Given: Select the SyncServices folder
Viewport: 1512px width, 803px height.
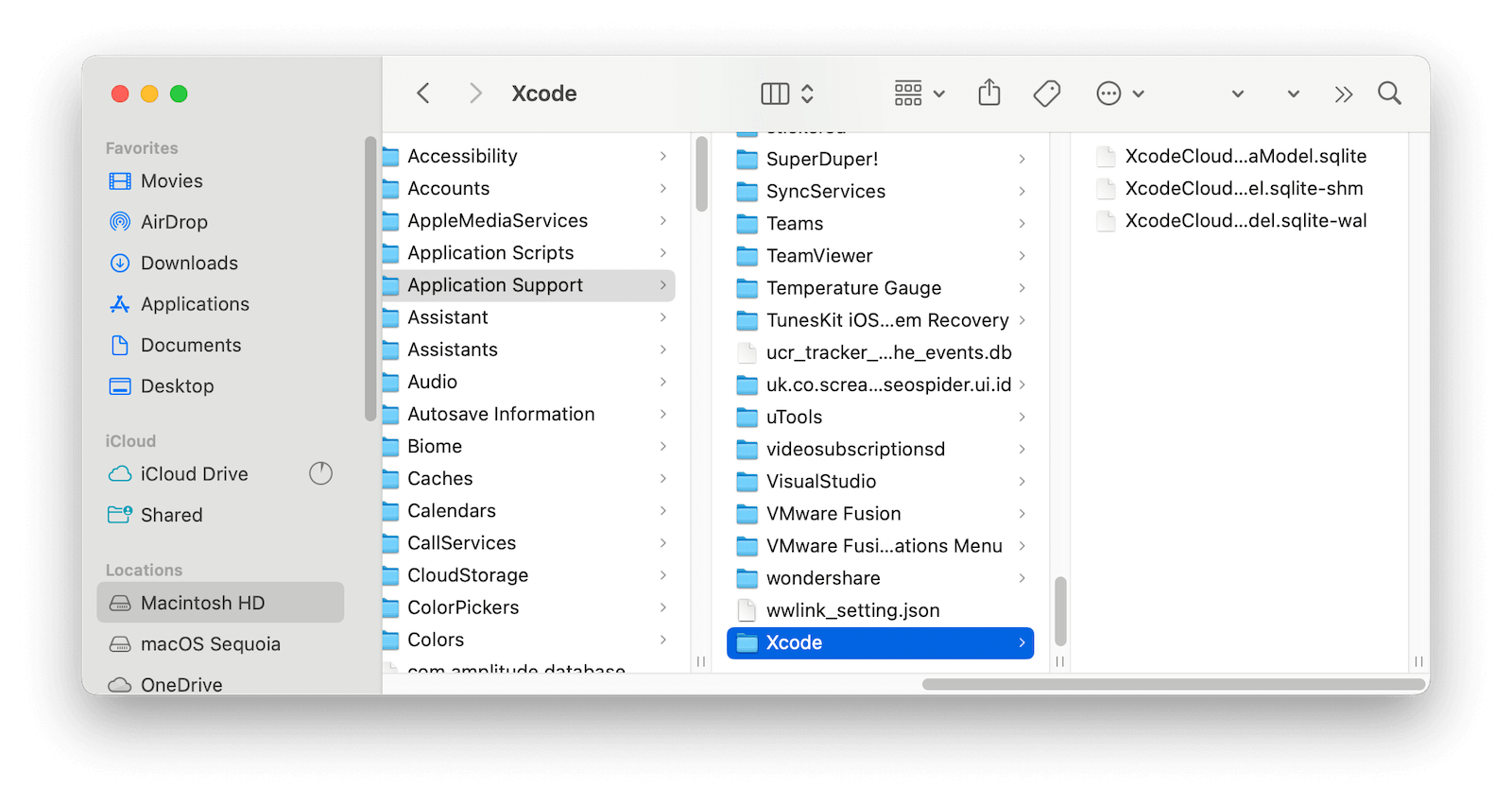Looking at the screenshot, I should click(880, 192).
